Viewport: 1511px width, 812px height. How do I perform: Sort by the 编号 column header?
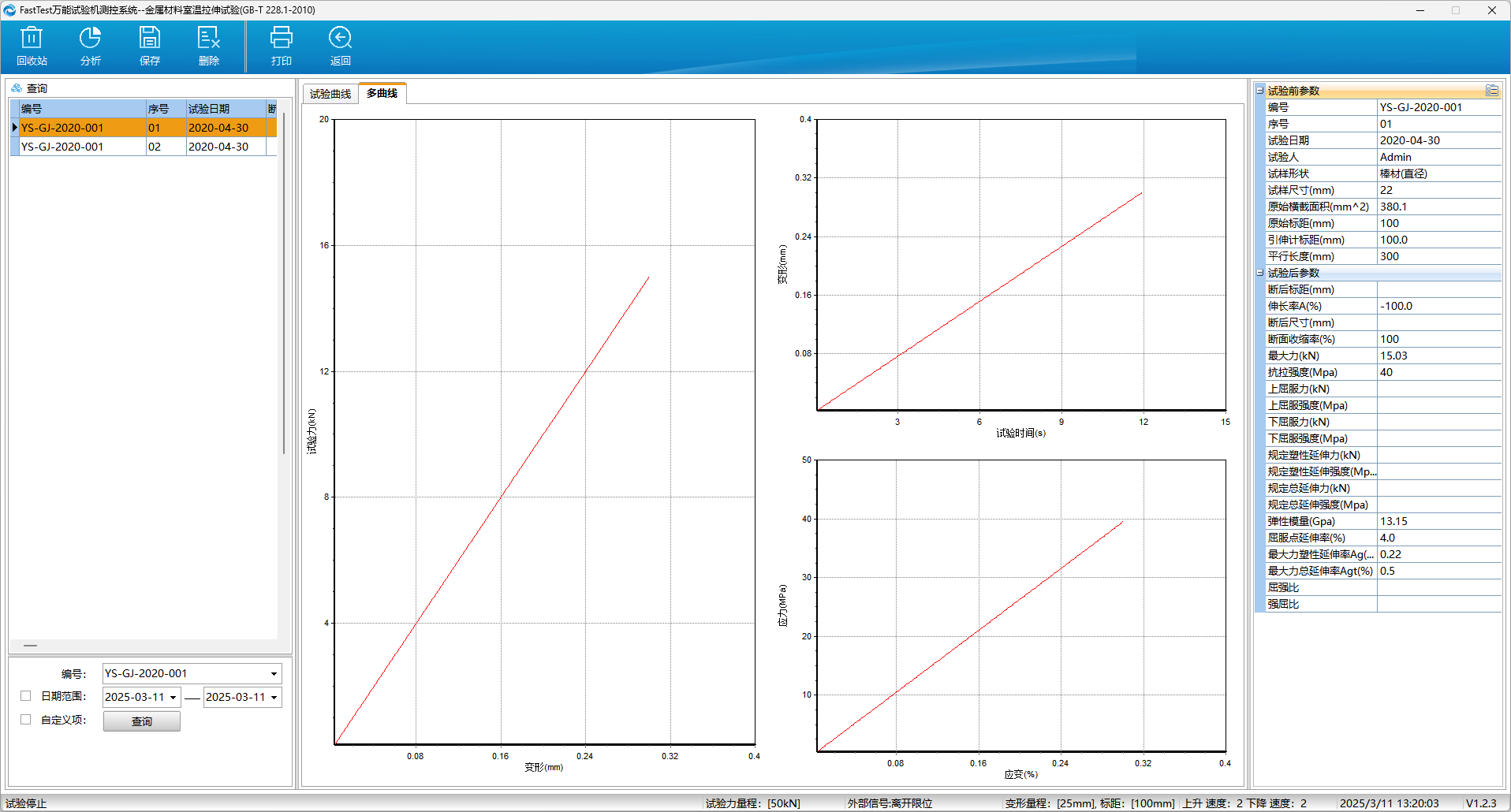[83, 109]
